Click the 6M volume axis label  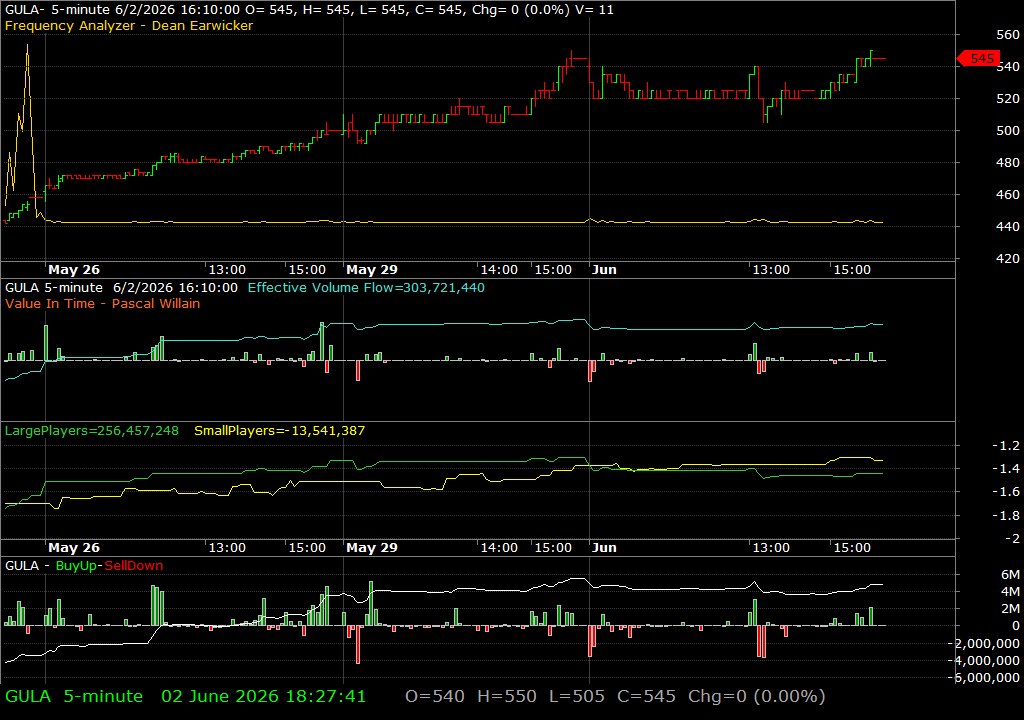point(1010,574)
